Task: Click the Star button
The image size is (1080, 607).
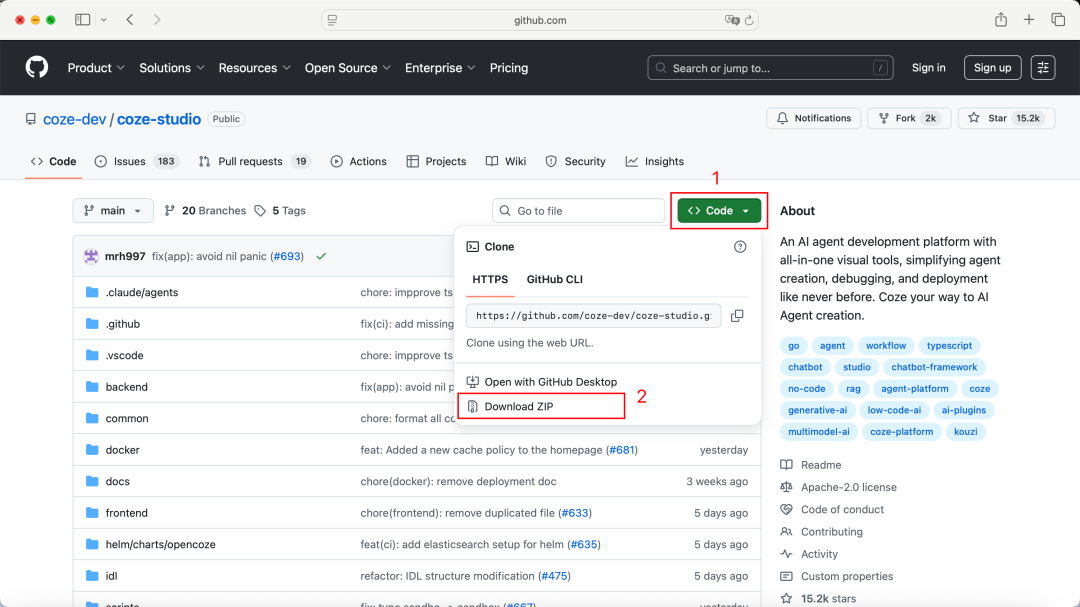Action: (1006, 119)
